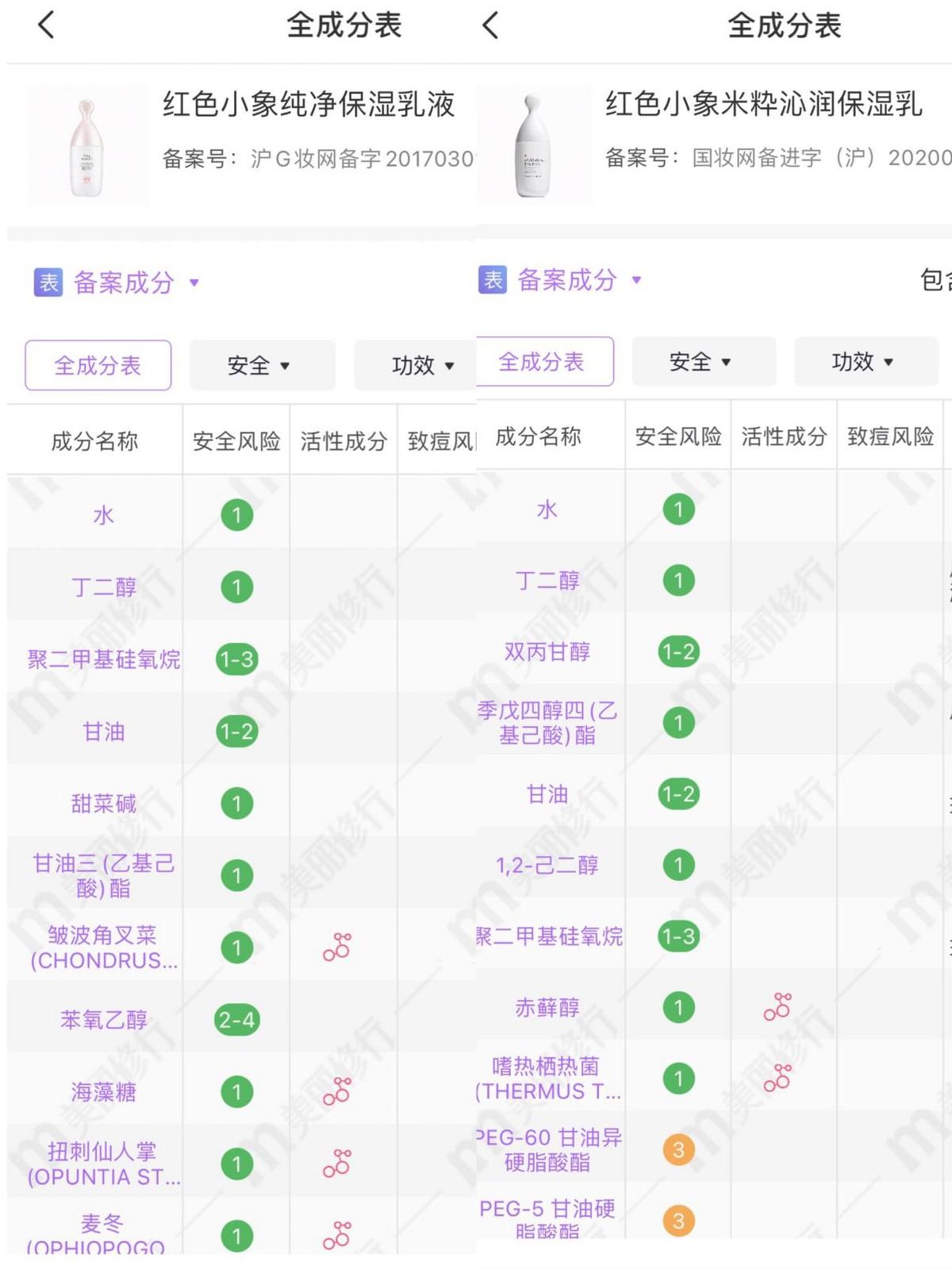Click the left panel 全成分表 page title

coord(344,25)
